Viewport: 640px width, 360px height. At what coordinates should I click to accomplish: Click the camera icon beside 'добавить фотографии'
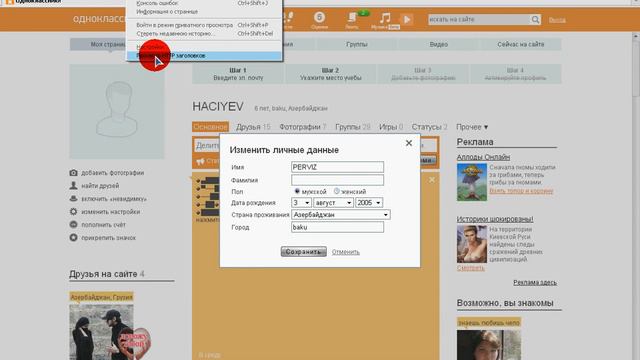click(x=73, y=173)
